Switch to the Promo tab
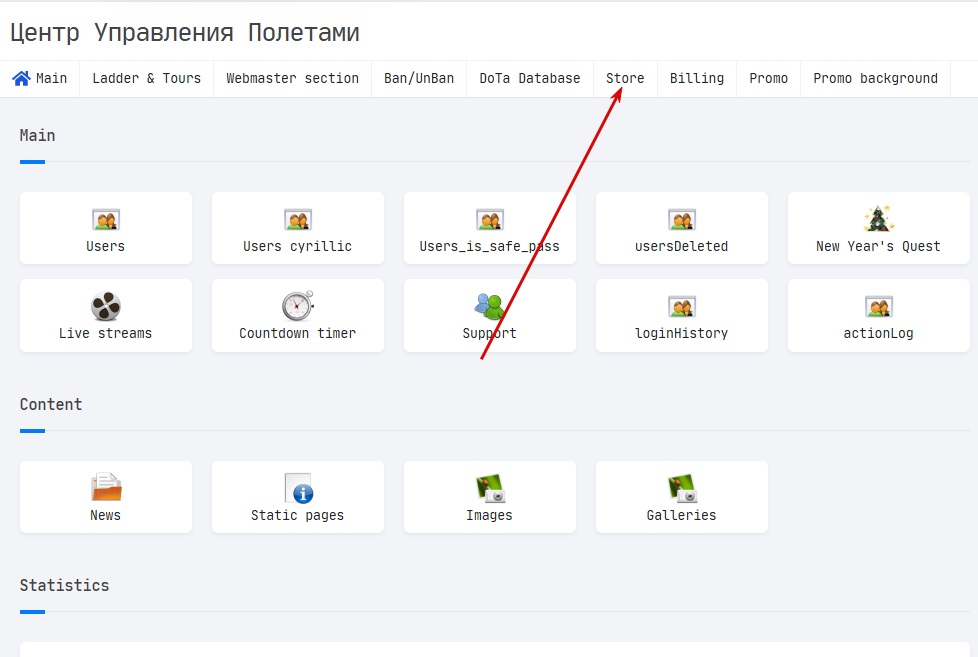Image resolution: width=978 pixels, height=657 pixels. pos(768,79)
